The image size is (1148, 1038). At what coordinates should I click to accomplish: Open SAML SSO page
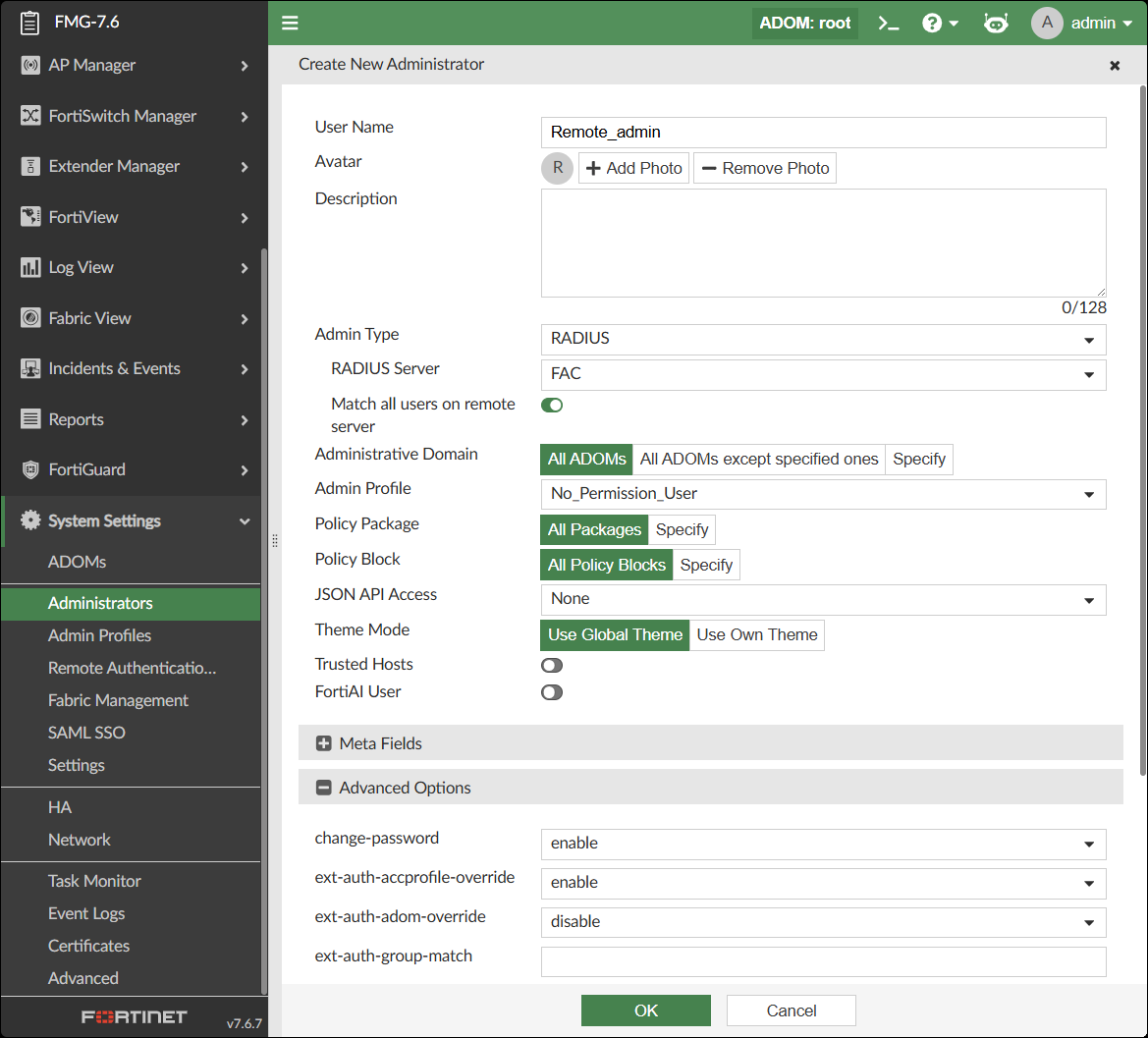tap(86, 732)
